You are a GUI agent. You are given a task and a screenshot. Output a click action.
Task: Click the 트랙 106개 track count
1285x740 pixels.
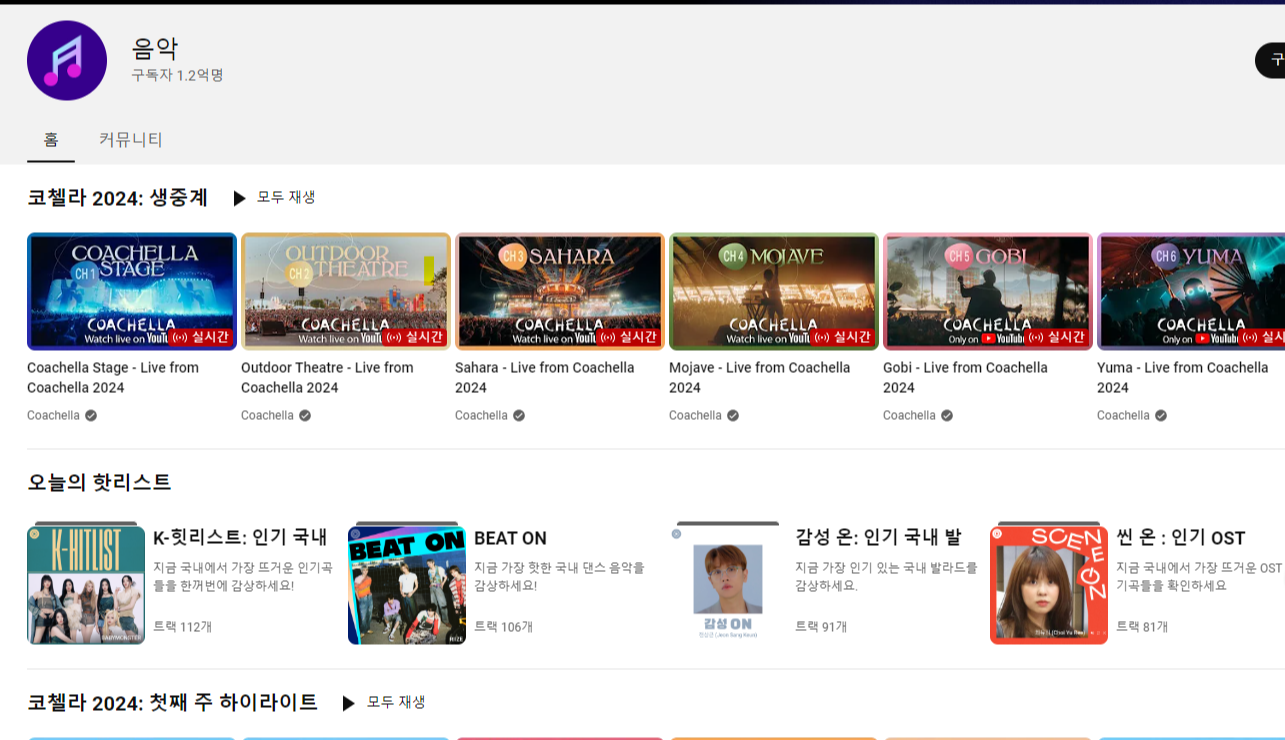(x=503, y=627)
